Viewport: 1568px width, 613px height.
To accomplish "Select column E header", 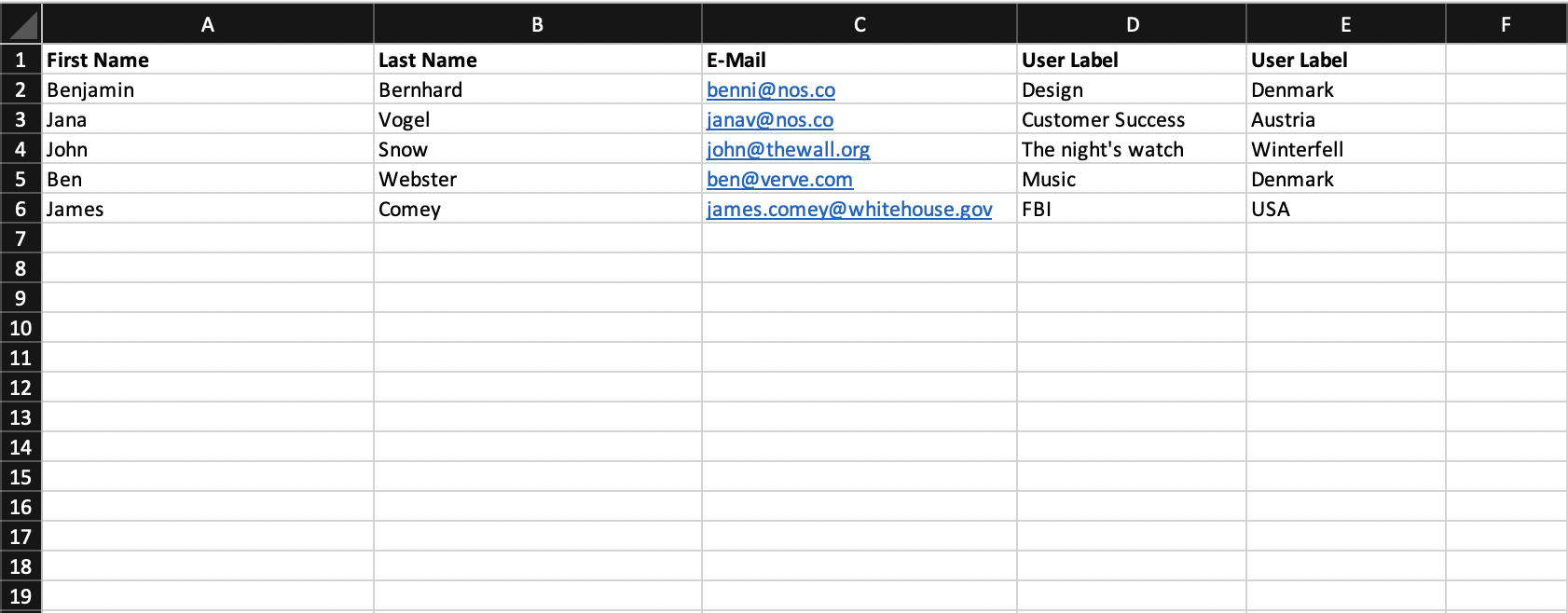I will tap(1346, 24).
